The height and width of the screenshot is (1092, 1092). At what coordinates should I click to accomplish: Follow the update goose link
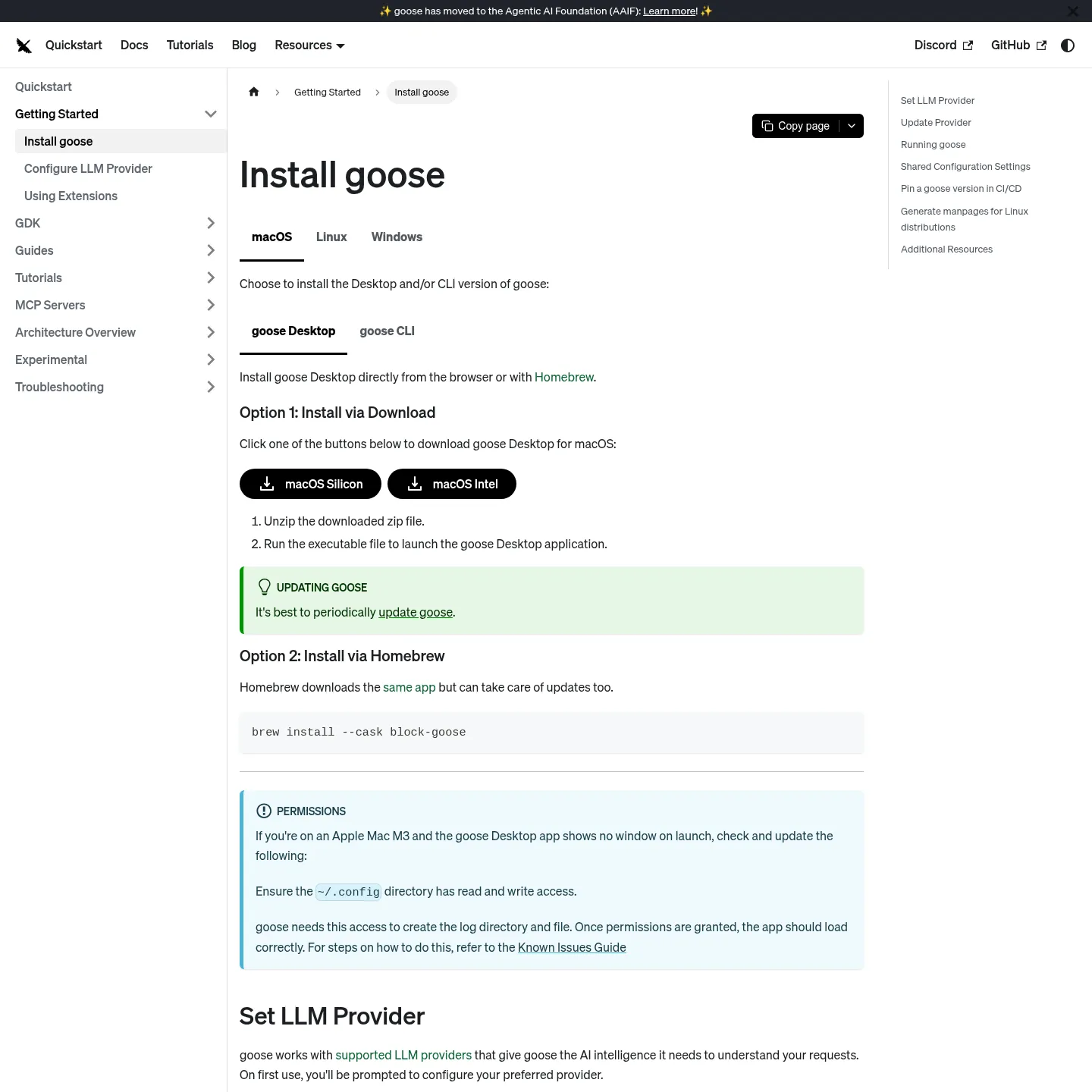[x=416, y=612]
